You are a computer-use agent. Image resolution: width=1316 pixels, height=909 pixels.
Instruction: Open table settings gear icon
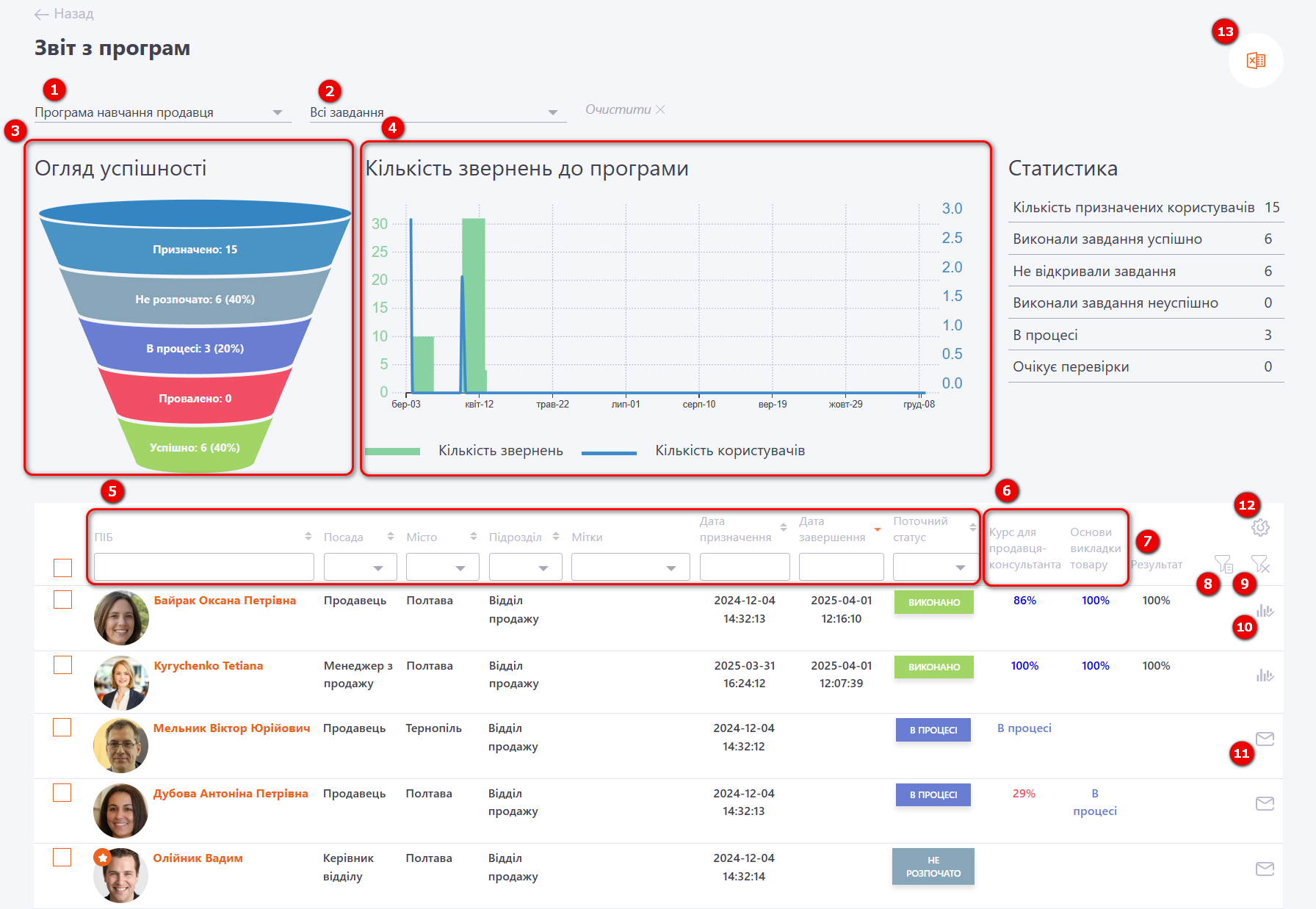[1260, 527]
